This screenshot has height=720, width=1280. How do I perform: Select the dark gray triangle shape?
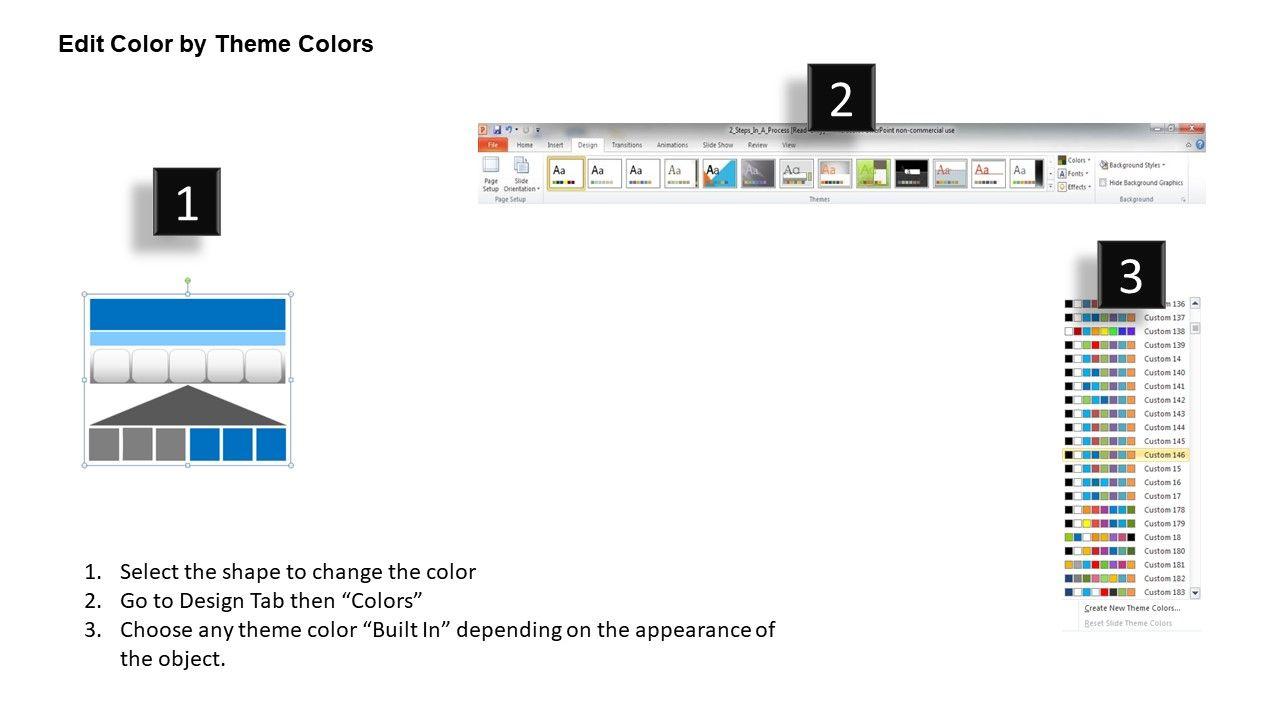[187, 410]
